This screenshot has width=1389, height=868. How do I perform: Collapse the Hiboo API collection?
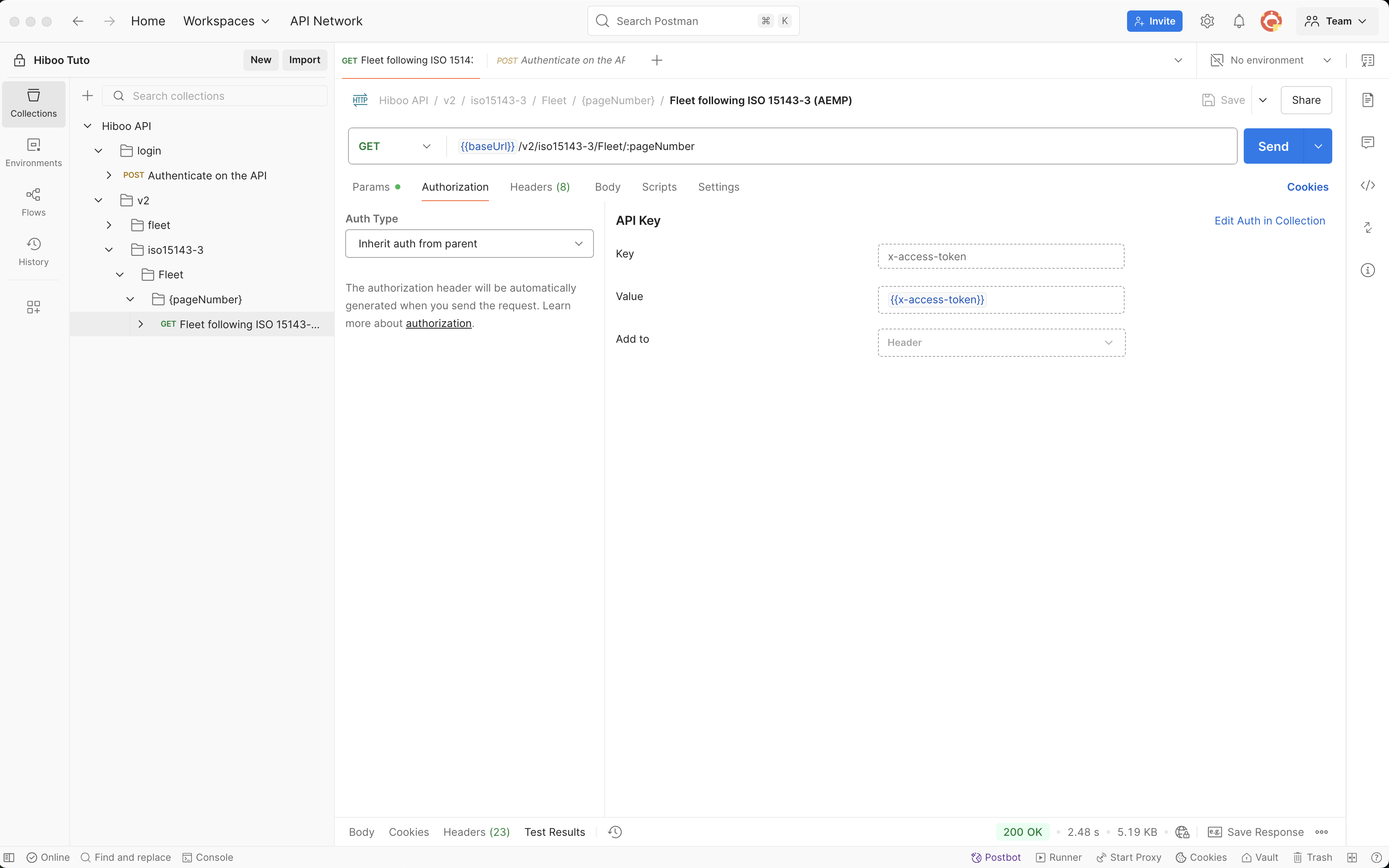coord(88,126)
